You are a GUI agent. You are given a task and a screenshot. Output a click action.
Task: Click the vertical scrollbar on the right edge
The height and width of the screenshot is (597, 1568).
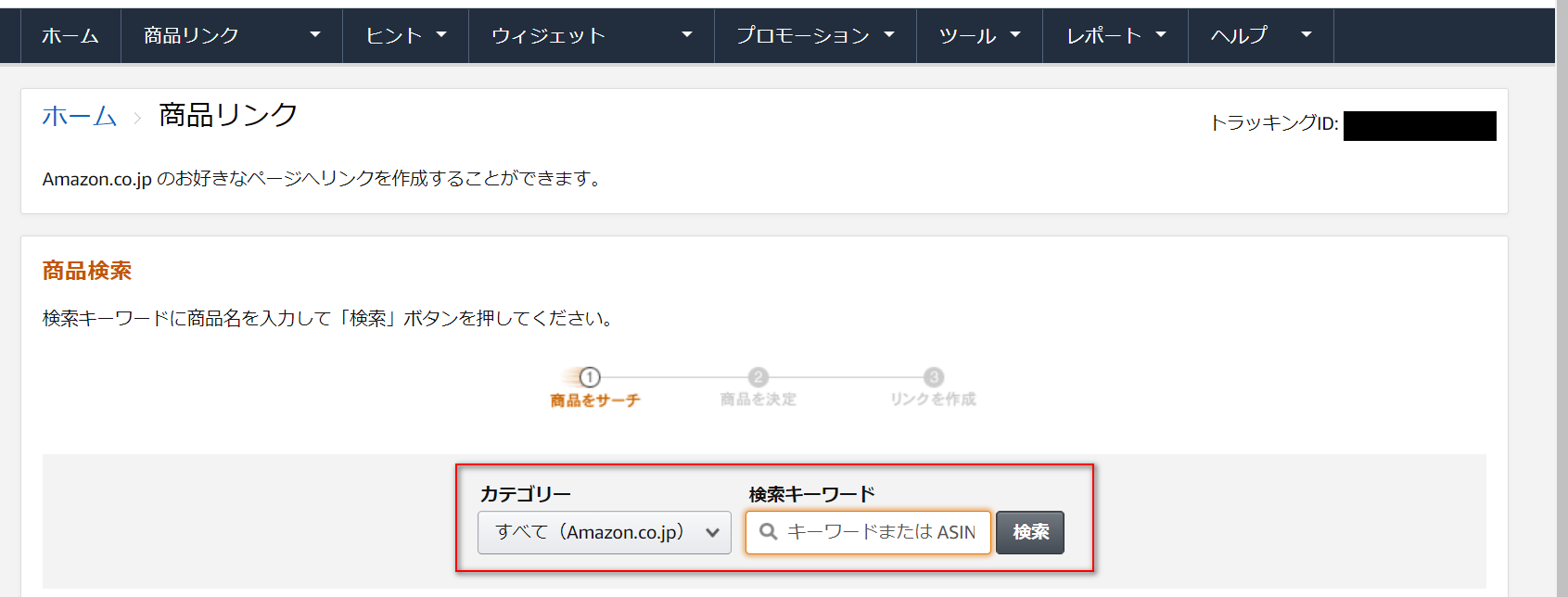click(x=1562, y=298)
